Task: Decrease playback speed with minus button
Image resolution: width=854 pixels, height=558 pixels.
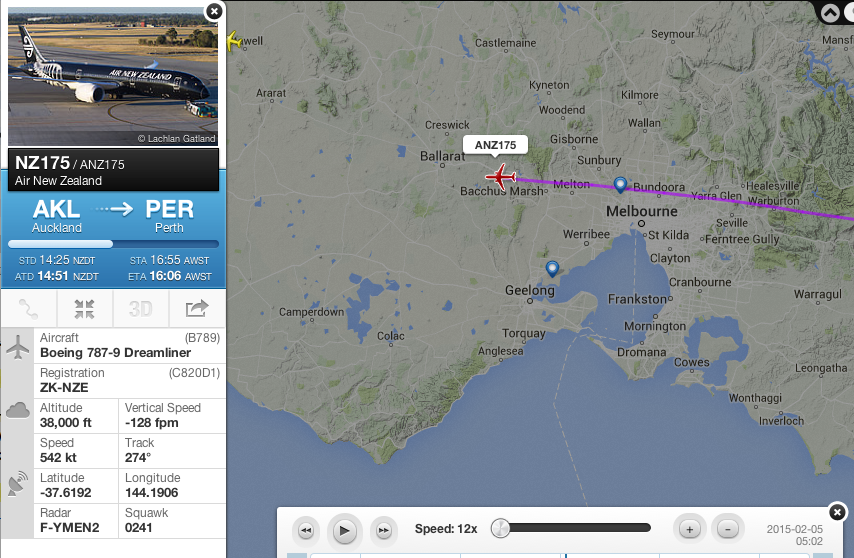Action: (728, 529)
